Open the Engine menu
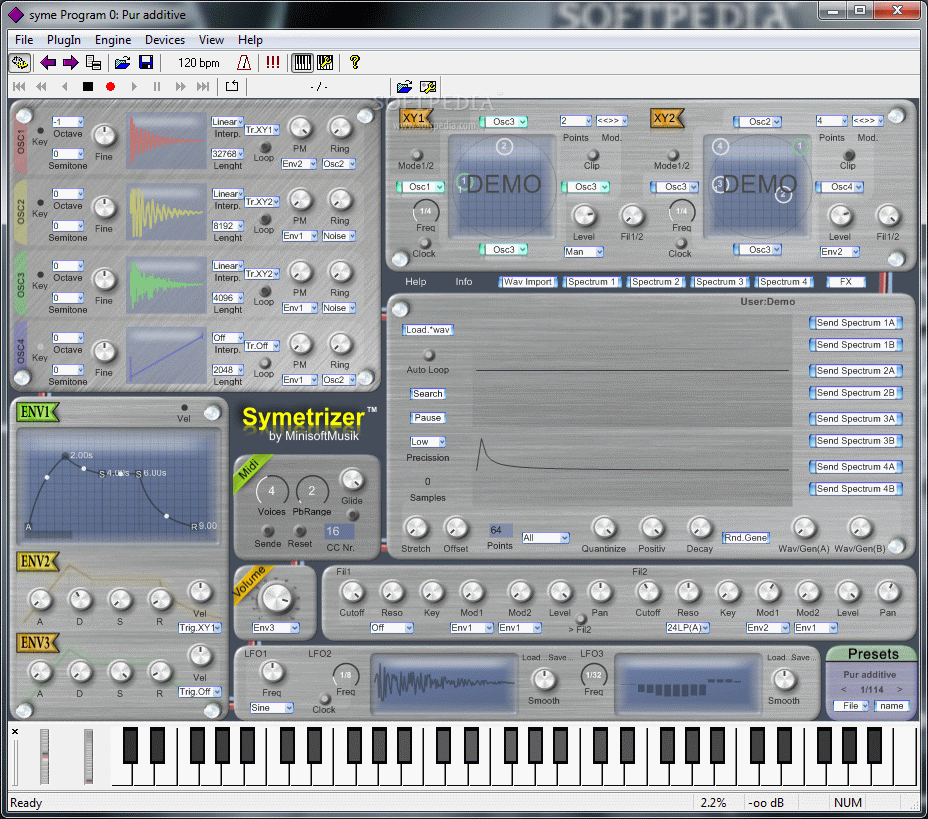The height and width of the screenshot is (819, 928). click(113, 40)
